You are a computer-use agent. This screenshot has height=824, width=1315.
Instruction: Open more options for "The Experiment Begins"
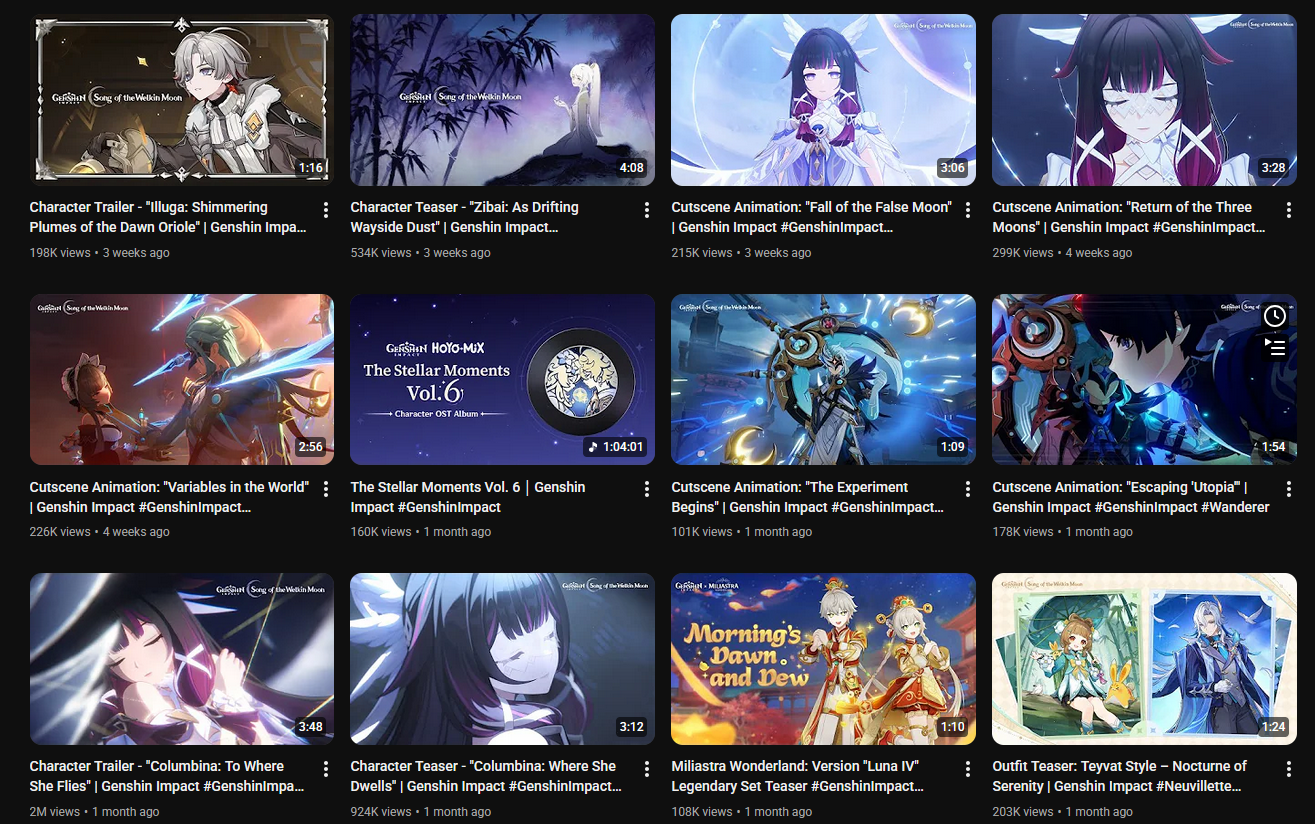968,489
